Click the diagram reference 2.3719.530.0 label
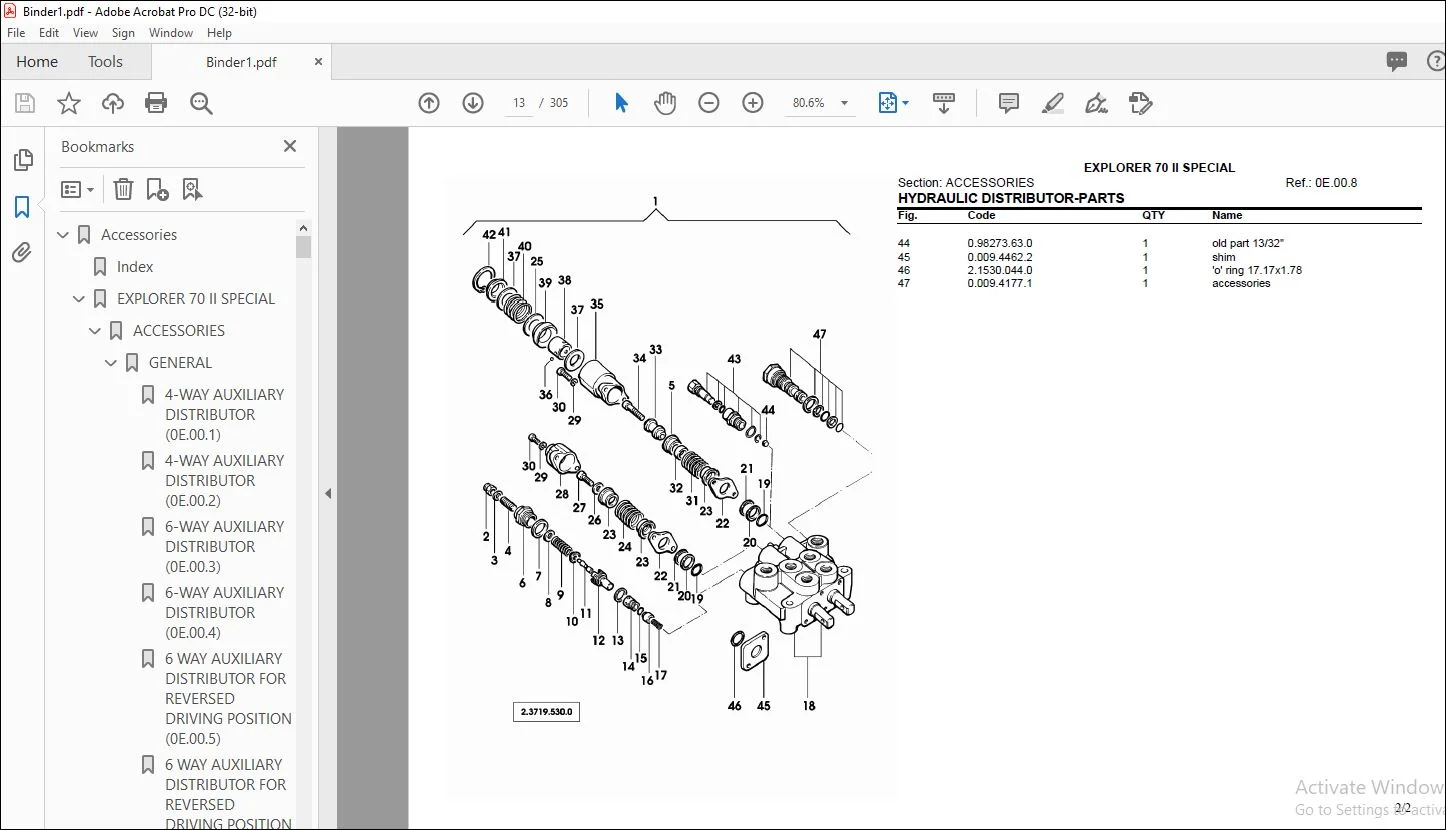Screen dimensions: 1446x830 tap(546, 712)
